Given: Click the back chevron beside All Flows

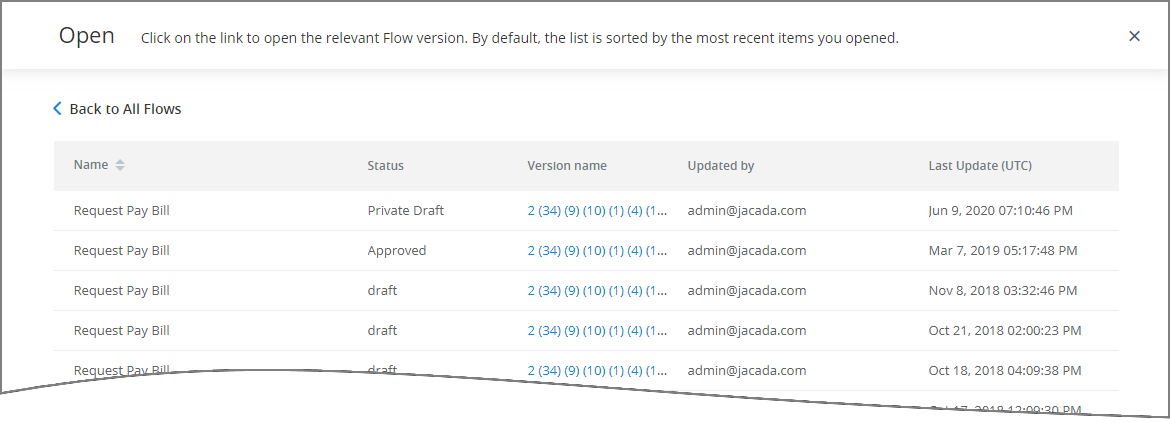Looking at the screenshot, I should (57, 109).
